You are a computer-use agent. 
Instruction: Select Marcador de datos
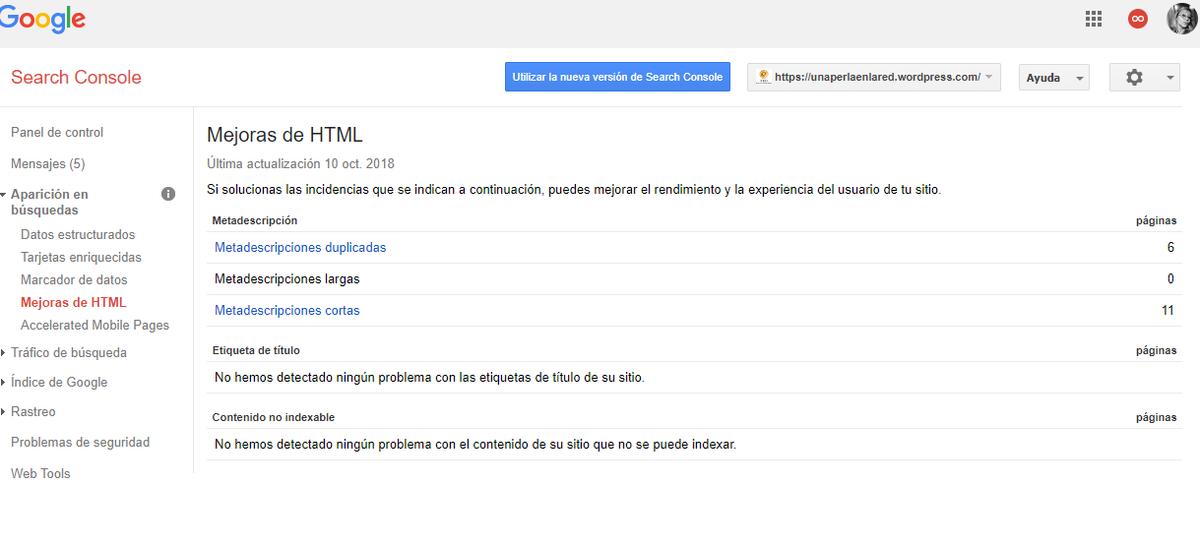point(74,280)
